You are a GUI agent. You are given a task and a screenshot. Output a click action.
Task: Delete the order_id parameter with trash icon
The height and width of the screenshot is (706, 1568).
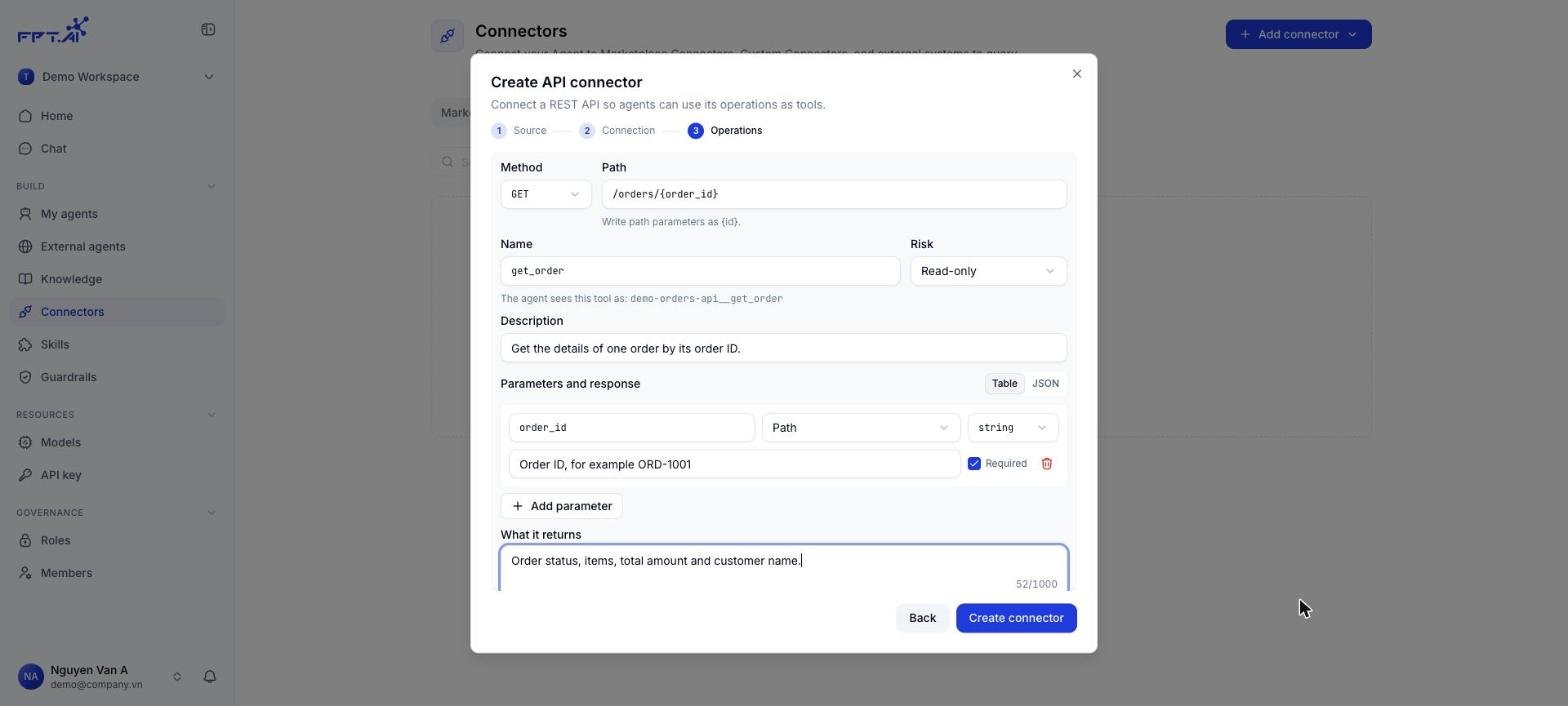[1047, 464]
